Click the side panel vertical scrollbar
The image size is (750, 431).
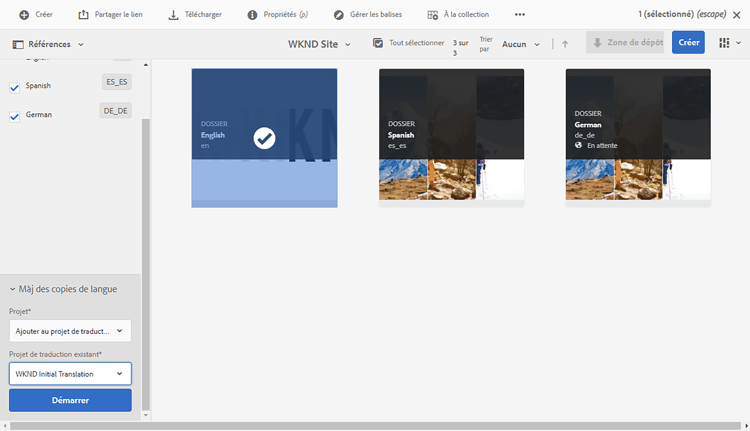[146, 264]
